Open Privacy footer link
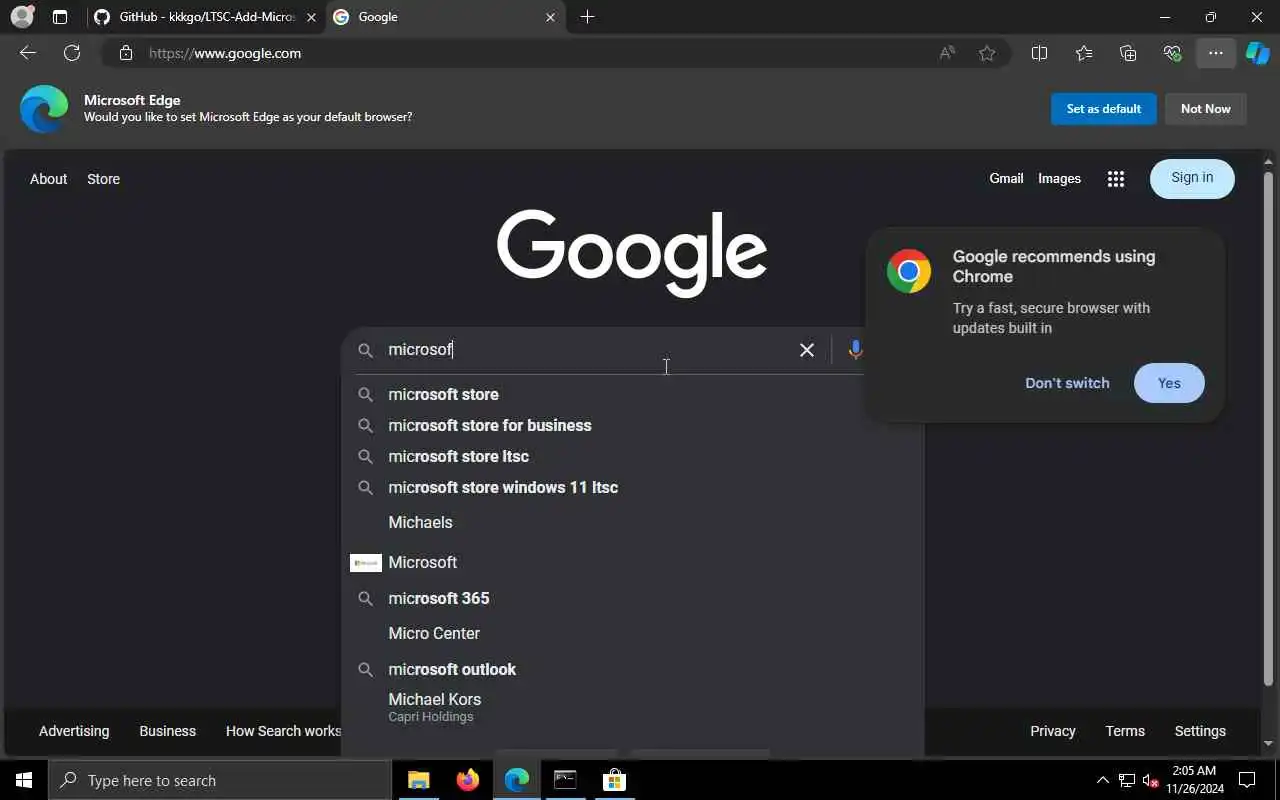 [1053, 731]
